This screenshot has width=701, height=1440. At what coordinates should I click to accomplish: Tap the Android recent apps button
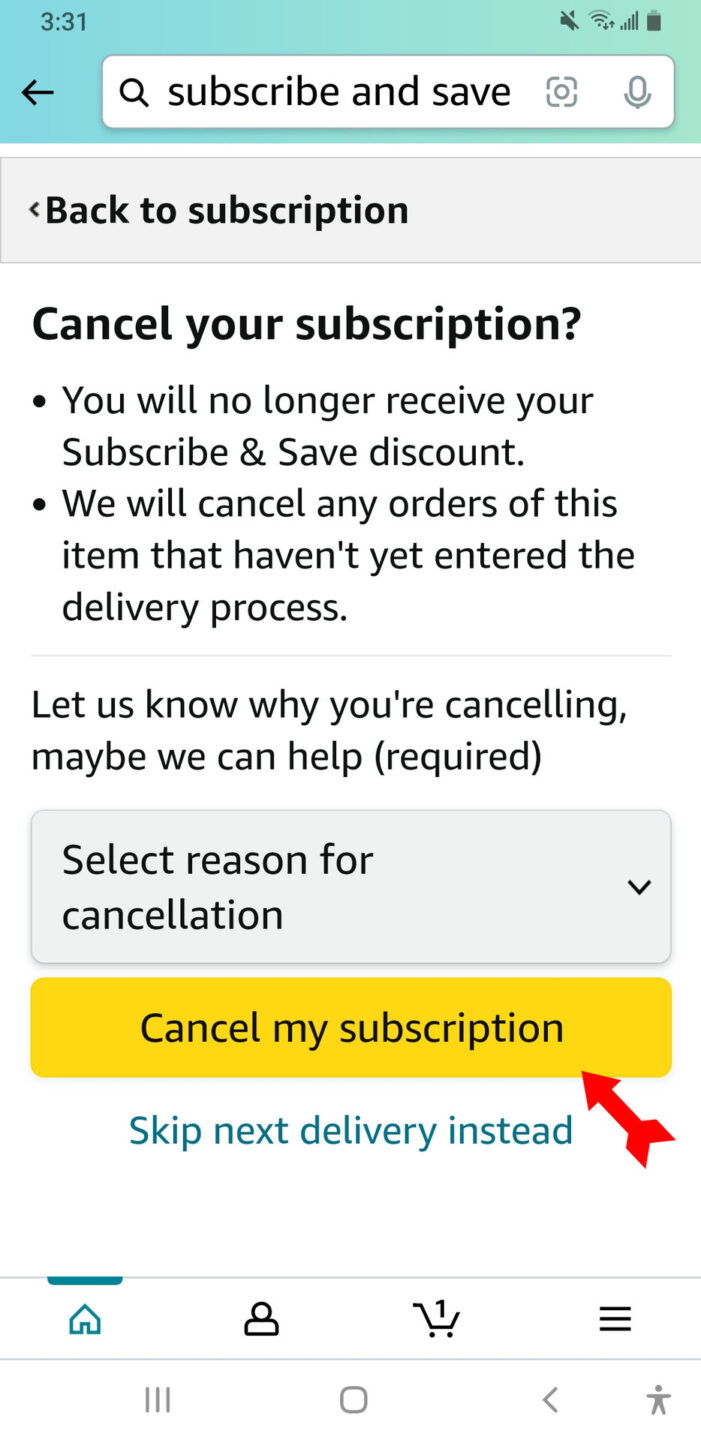157,1400
